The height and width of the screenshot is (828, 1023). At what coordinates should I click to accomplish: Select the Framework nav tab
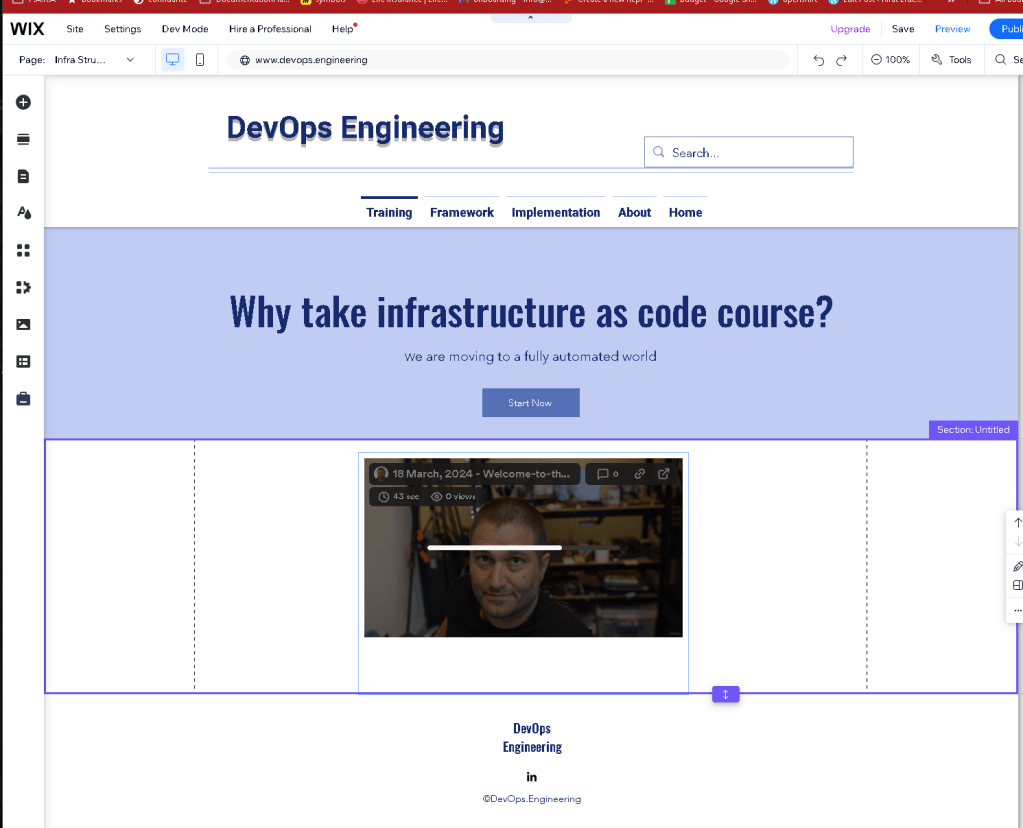[462, 212]
